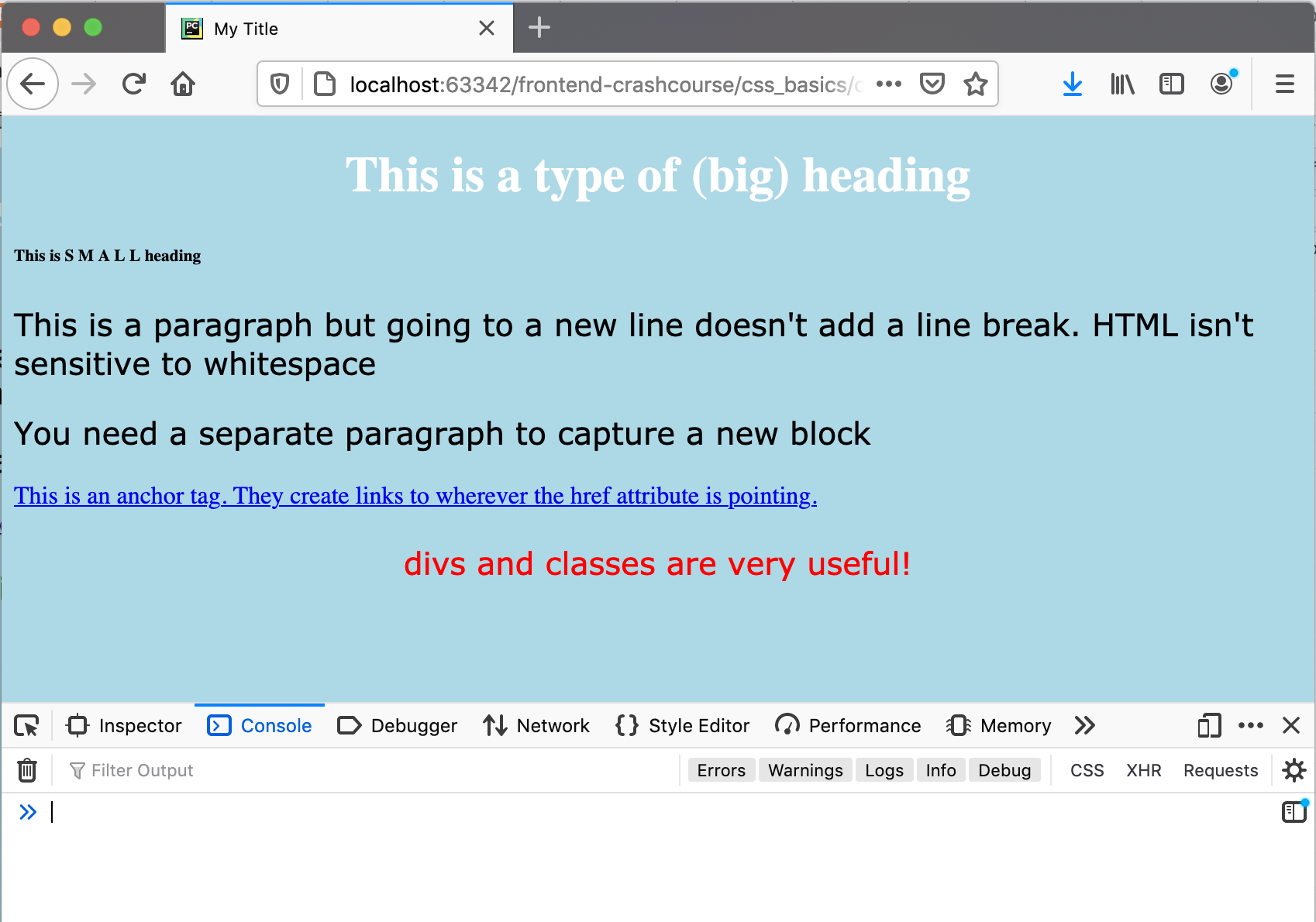Viewport: 1316px width, 922px height.
Task: Open console settings gear icon
Action: (1294, 770)
